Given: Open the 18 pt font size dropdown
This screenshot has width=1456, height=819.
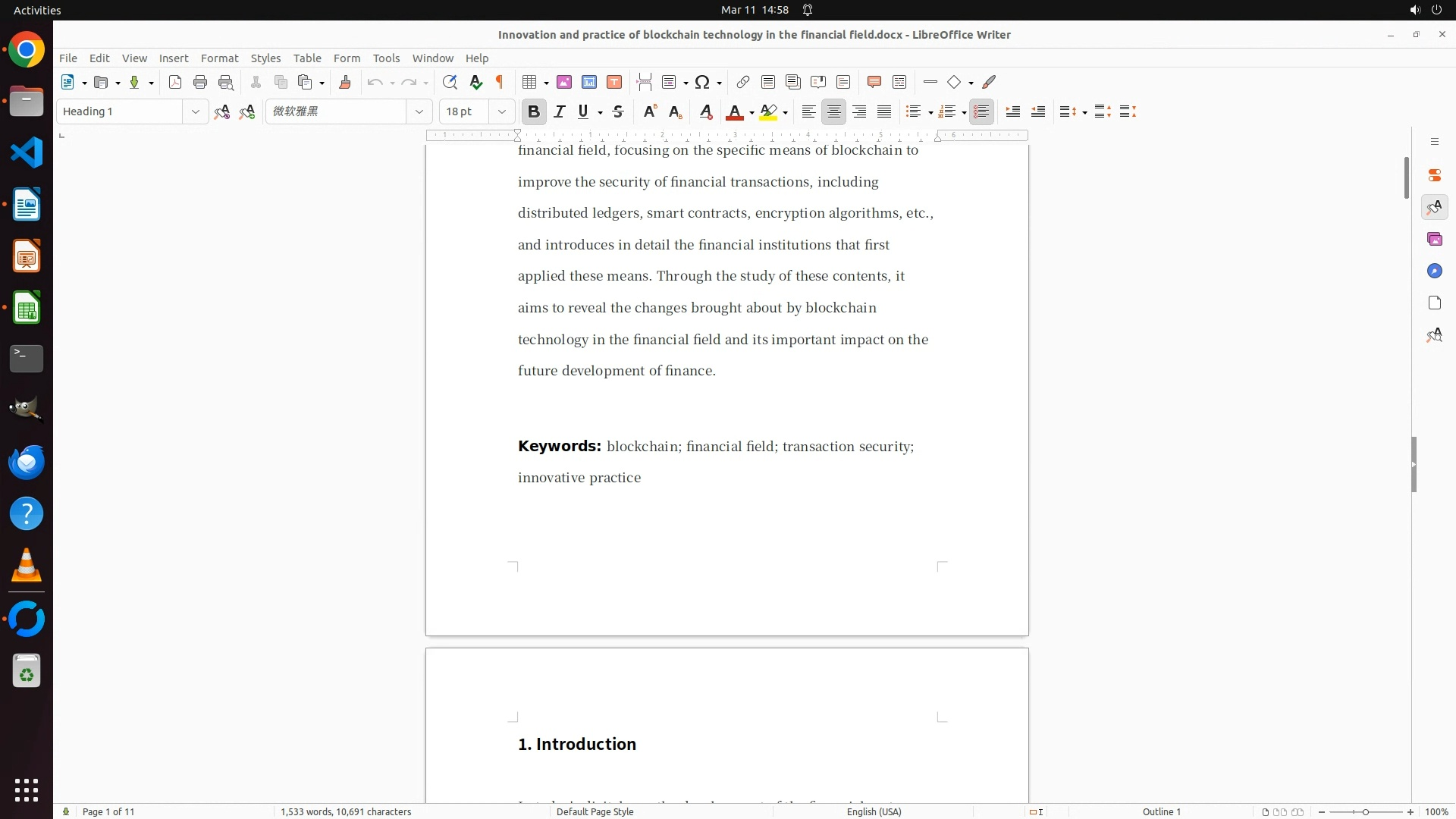Looking at the screenshot, I should click(502, 112).
